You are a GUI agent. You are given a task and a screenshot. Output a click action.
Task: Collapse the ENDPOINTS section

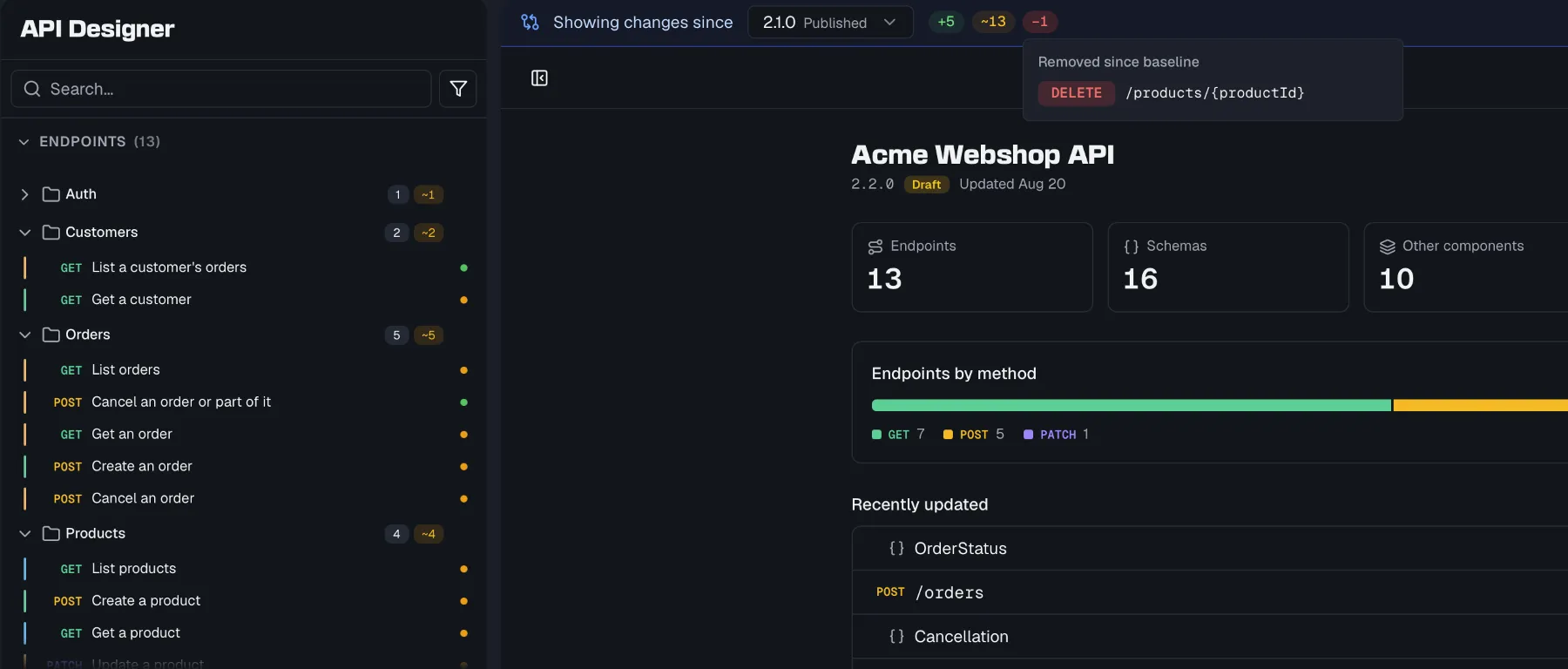24,141
